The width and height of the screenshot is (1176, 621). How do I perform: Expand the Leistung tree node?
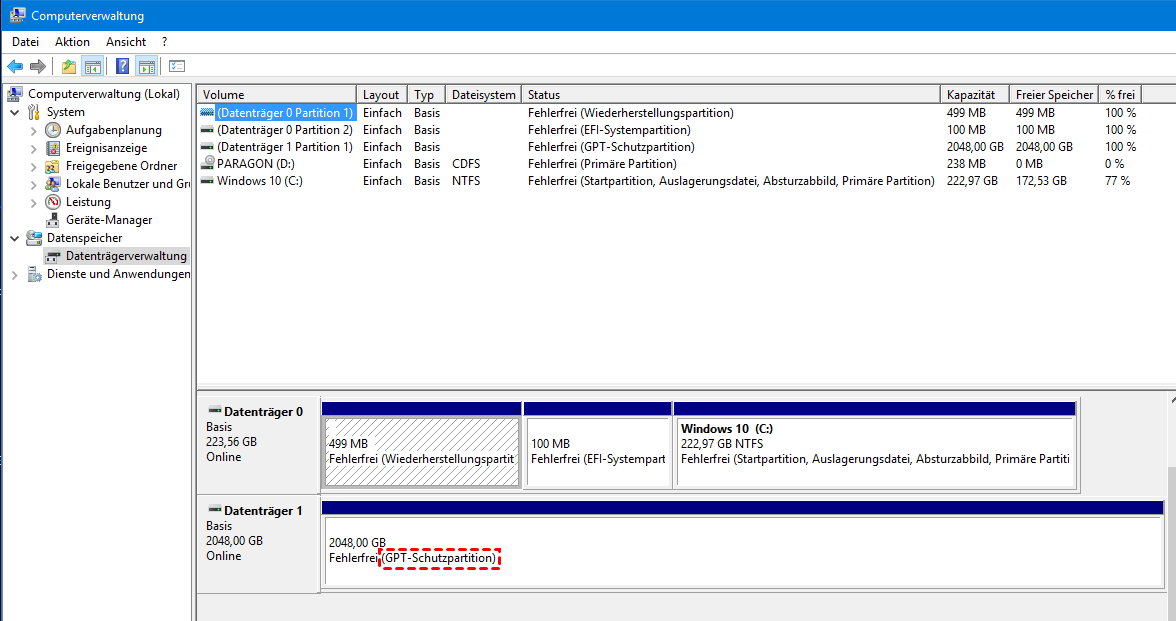[33, 203]
